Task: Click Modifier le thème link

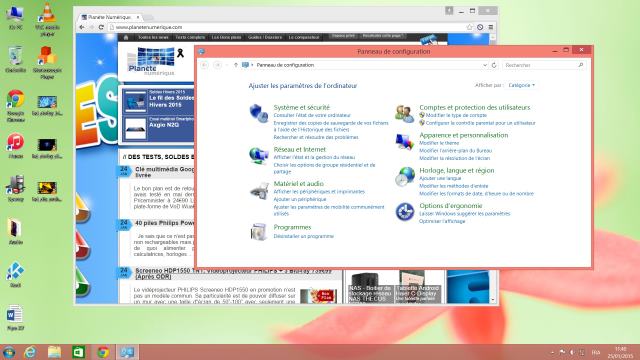Action: click(439, 143)
